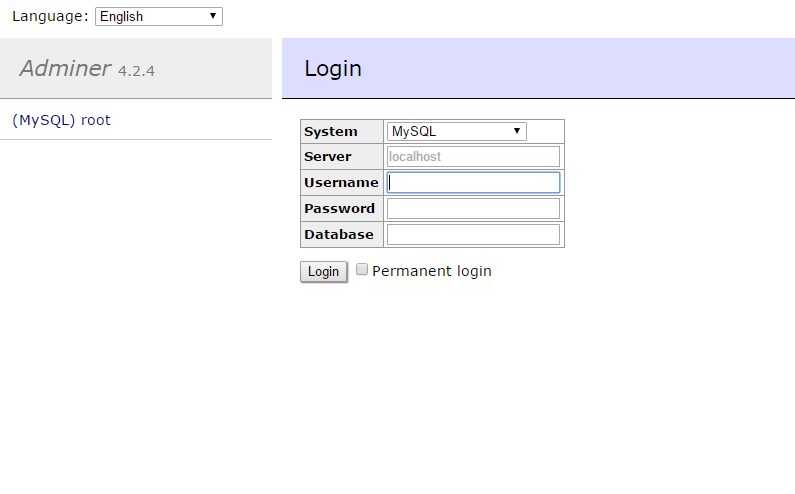Click the Password row label
The height and width of the screenshot is (494, 795).
point(339,209)
